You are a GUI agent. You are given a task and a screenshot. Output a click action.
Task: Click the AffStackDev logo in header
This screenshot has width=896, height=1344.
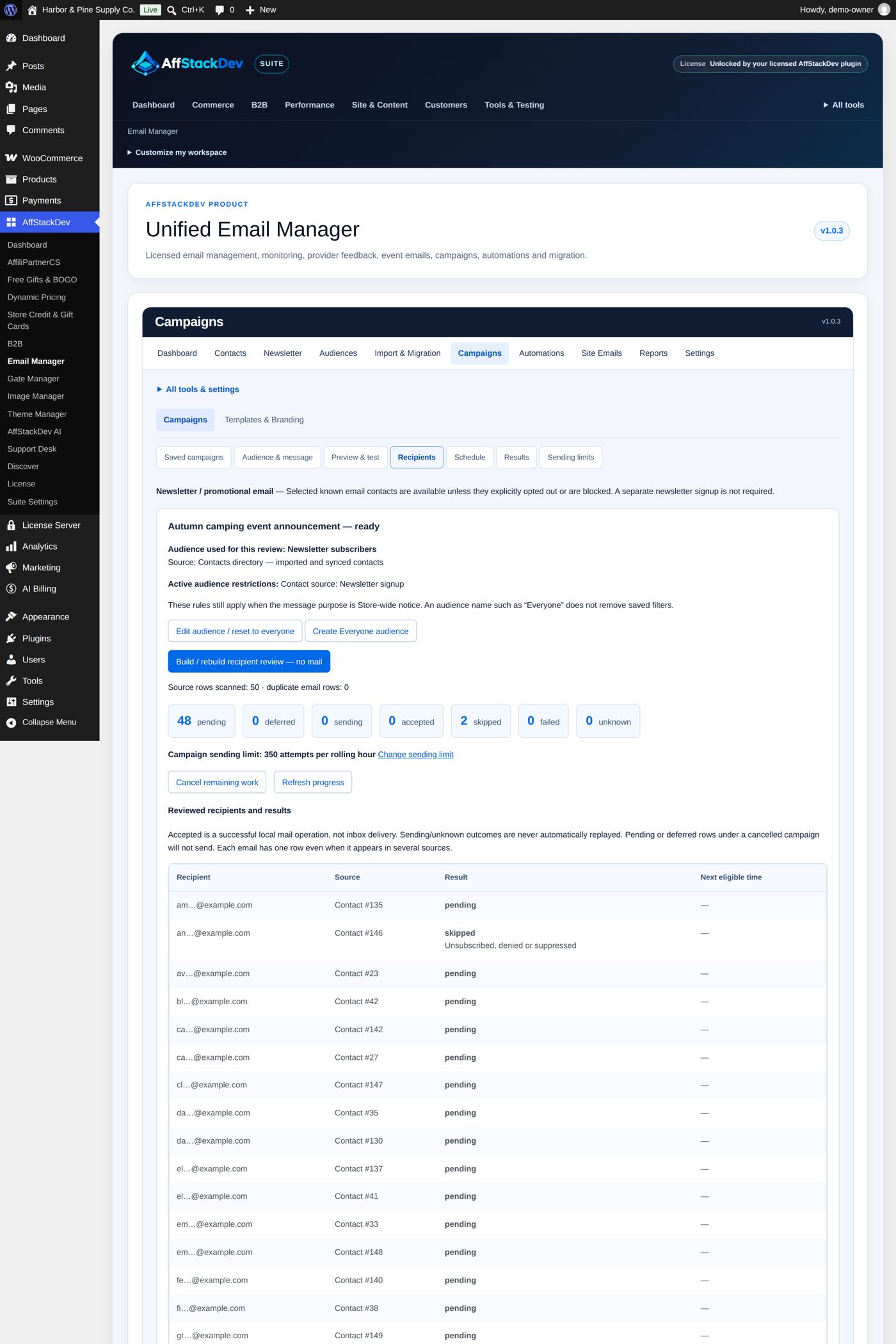pos(187,63)
